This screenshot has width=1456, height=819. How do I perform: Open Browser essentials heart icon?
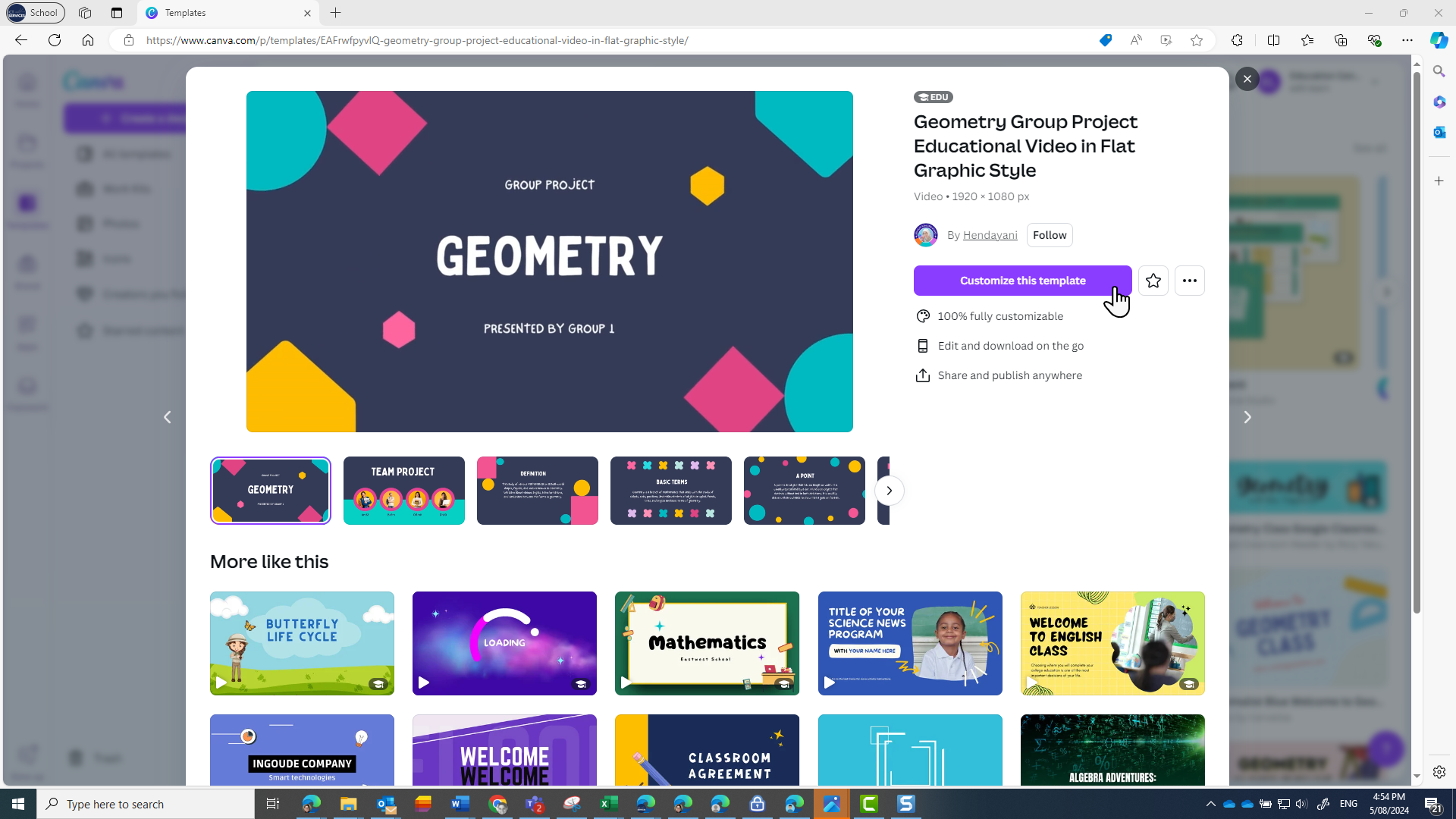(x=1374, y=40)
